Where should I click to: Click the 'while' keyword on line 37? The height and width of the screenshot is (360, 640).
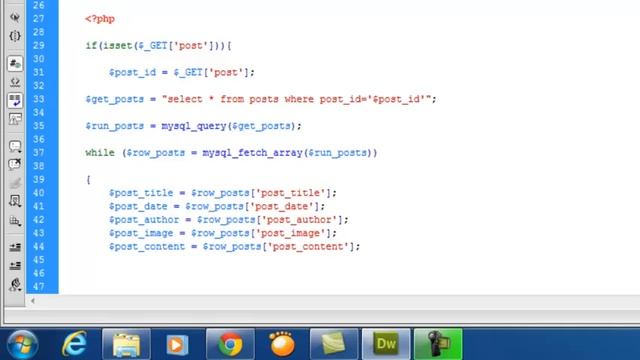pos(100,153)
